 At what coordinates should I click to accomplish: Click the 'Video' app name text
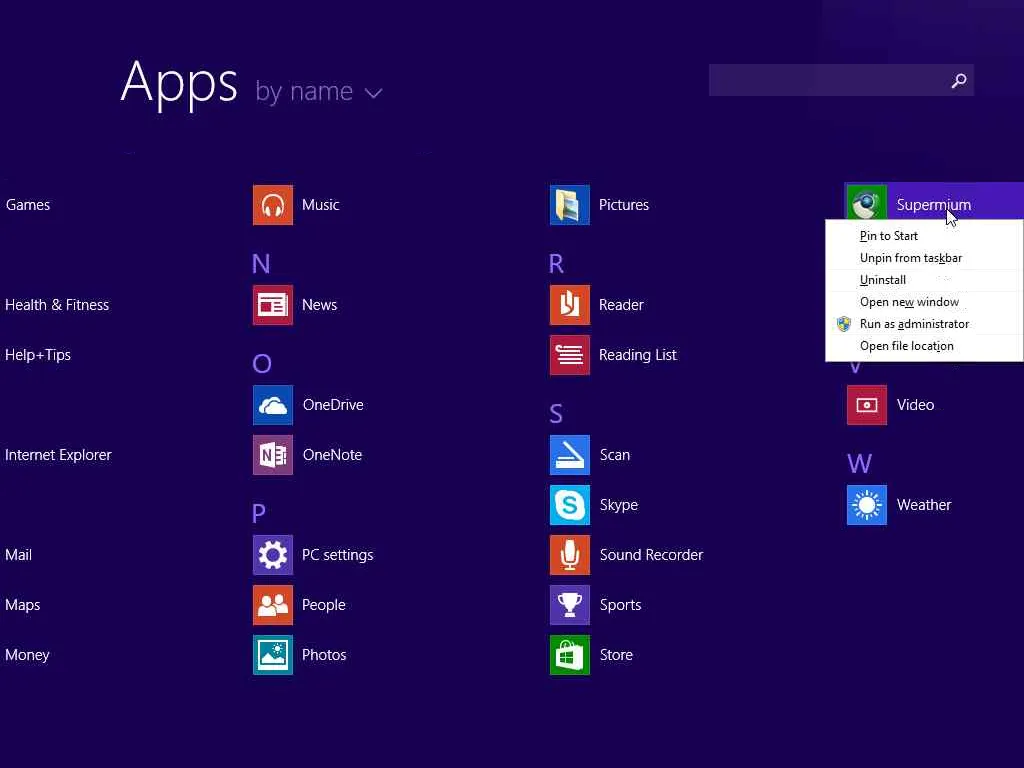coord(916,405)
